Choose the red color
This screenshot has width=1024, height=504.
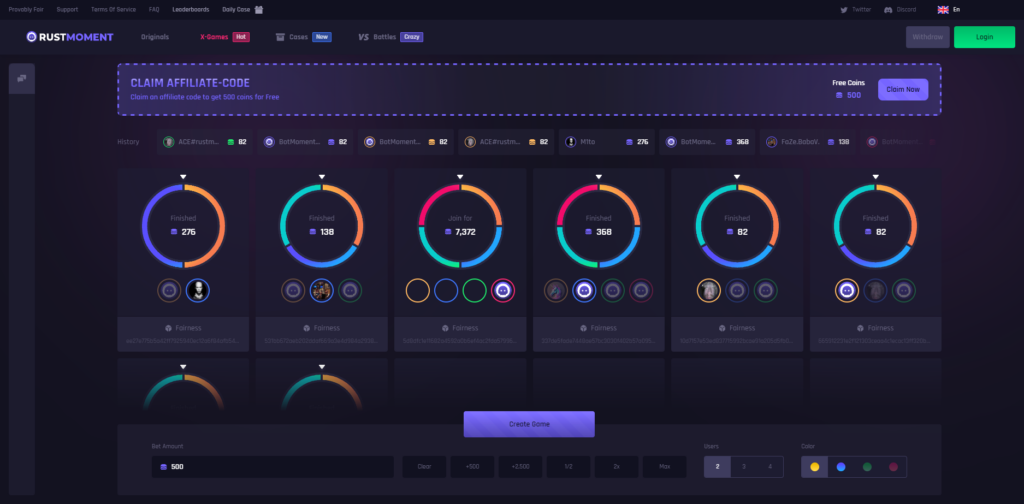click(x=893, y=467)
